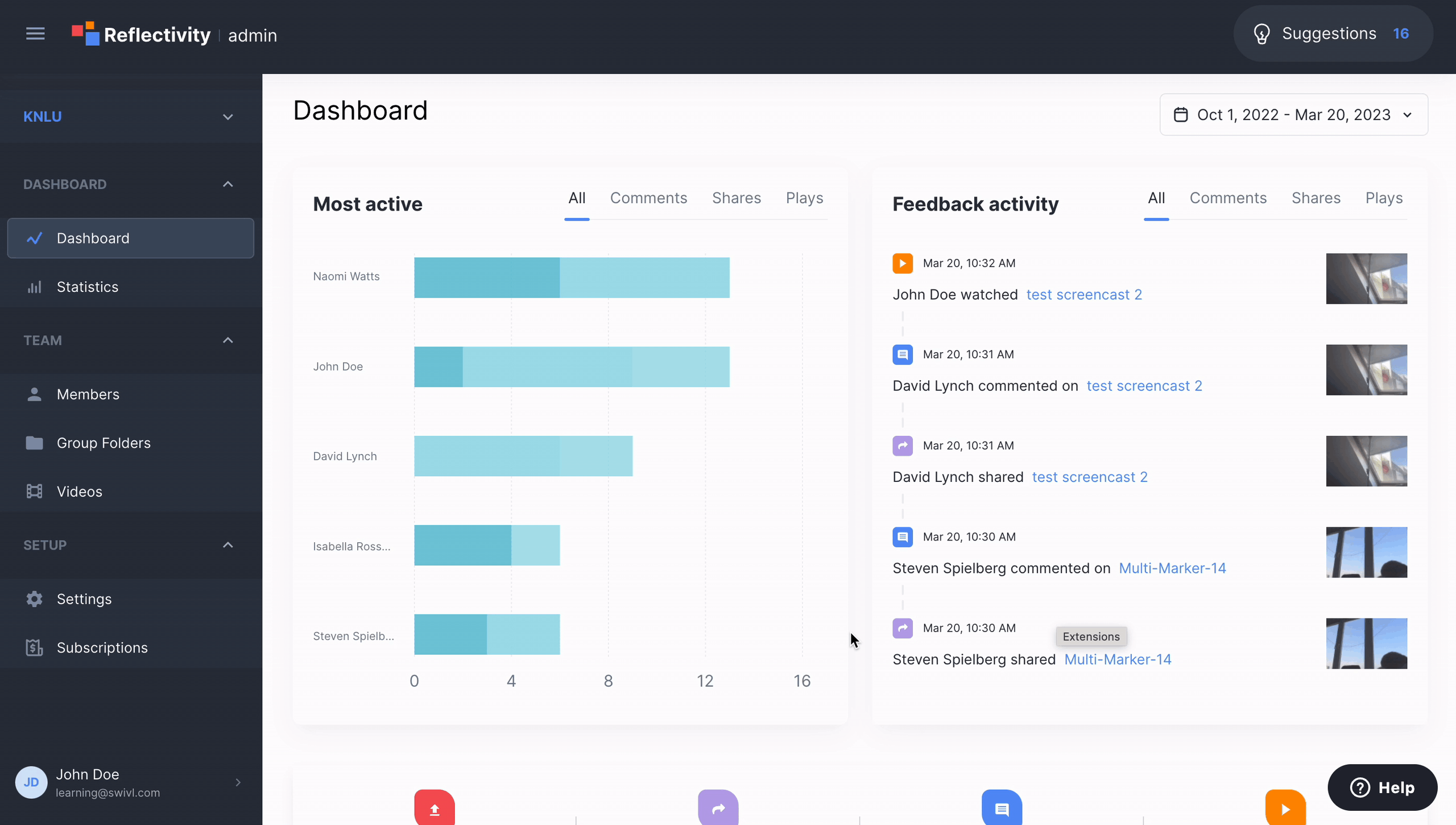This screenshot has height=825, width=1456.
Task: Toggle Comments filter in Feedback activity
Action: (x=1228, y=198)
